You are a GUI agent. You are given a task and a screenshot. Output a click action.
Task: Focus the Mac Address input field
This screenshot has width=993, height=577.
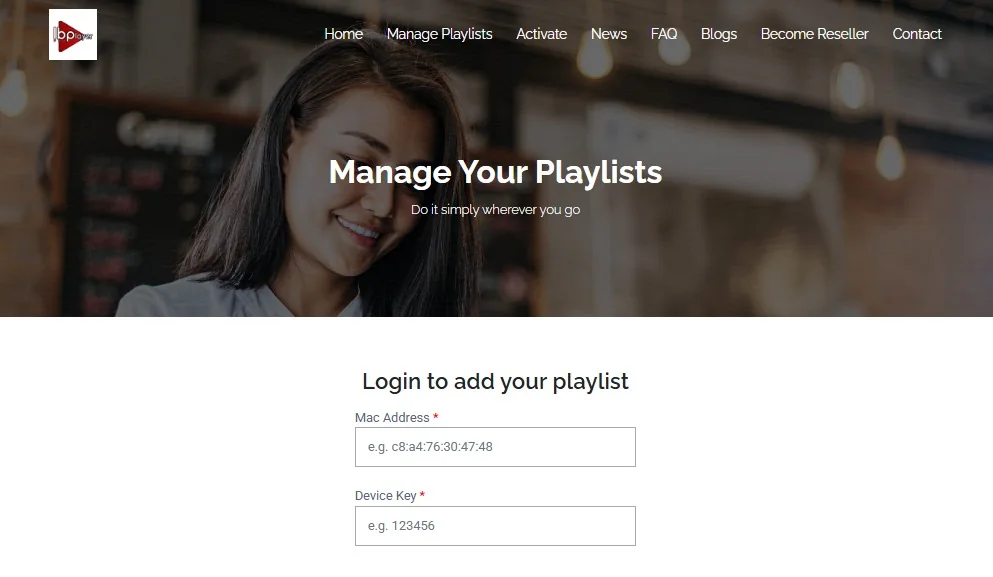(495, 447)
